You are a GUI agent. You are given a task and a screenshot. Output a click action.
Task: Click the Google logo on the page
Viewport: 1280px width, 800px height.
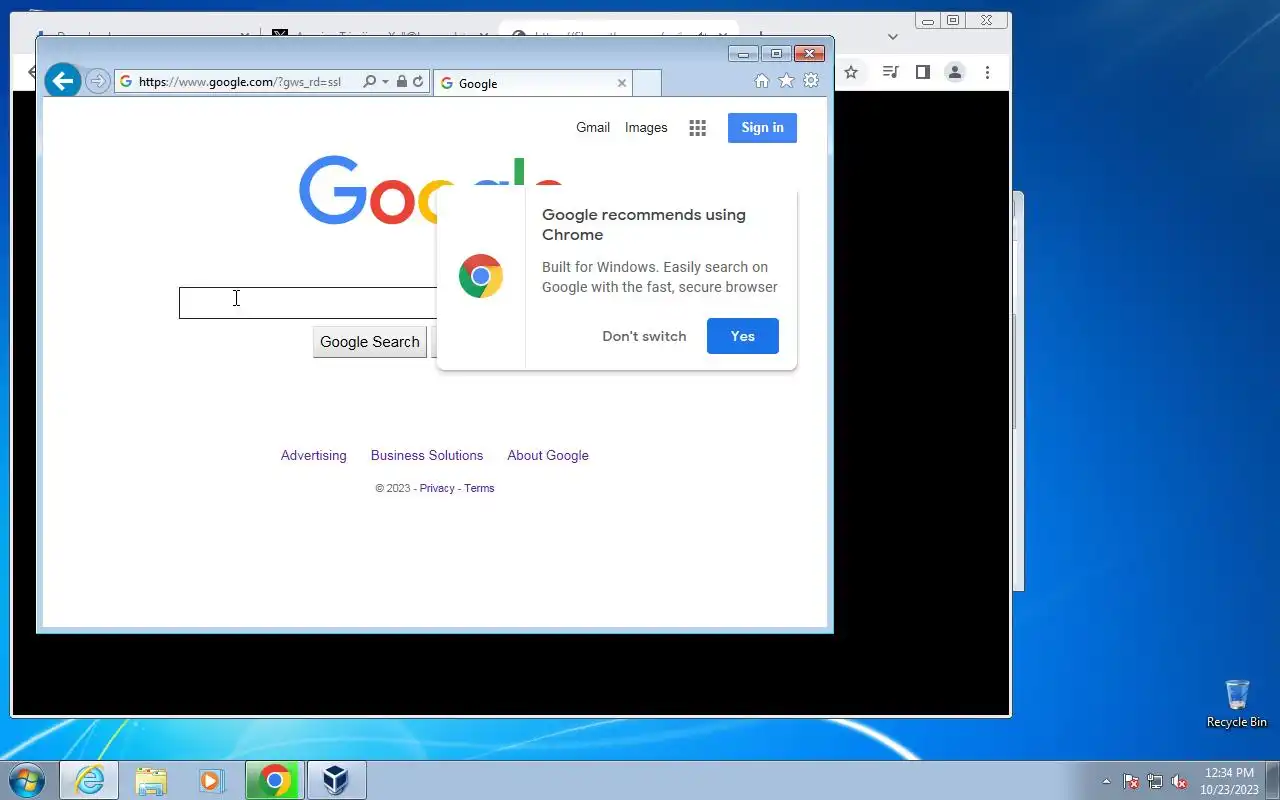pyautogui.click(x=431, y=190)
